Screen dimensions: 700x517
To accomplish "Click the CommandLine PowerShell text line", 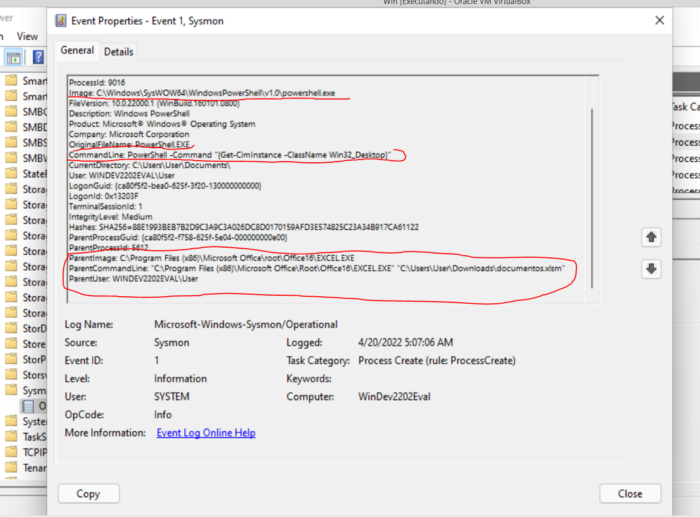I will click(x=229, y=155).
